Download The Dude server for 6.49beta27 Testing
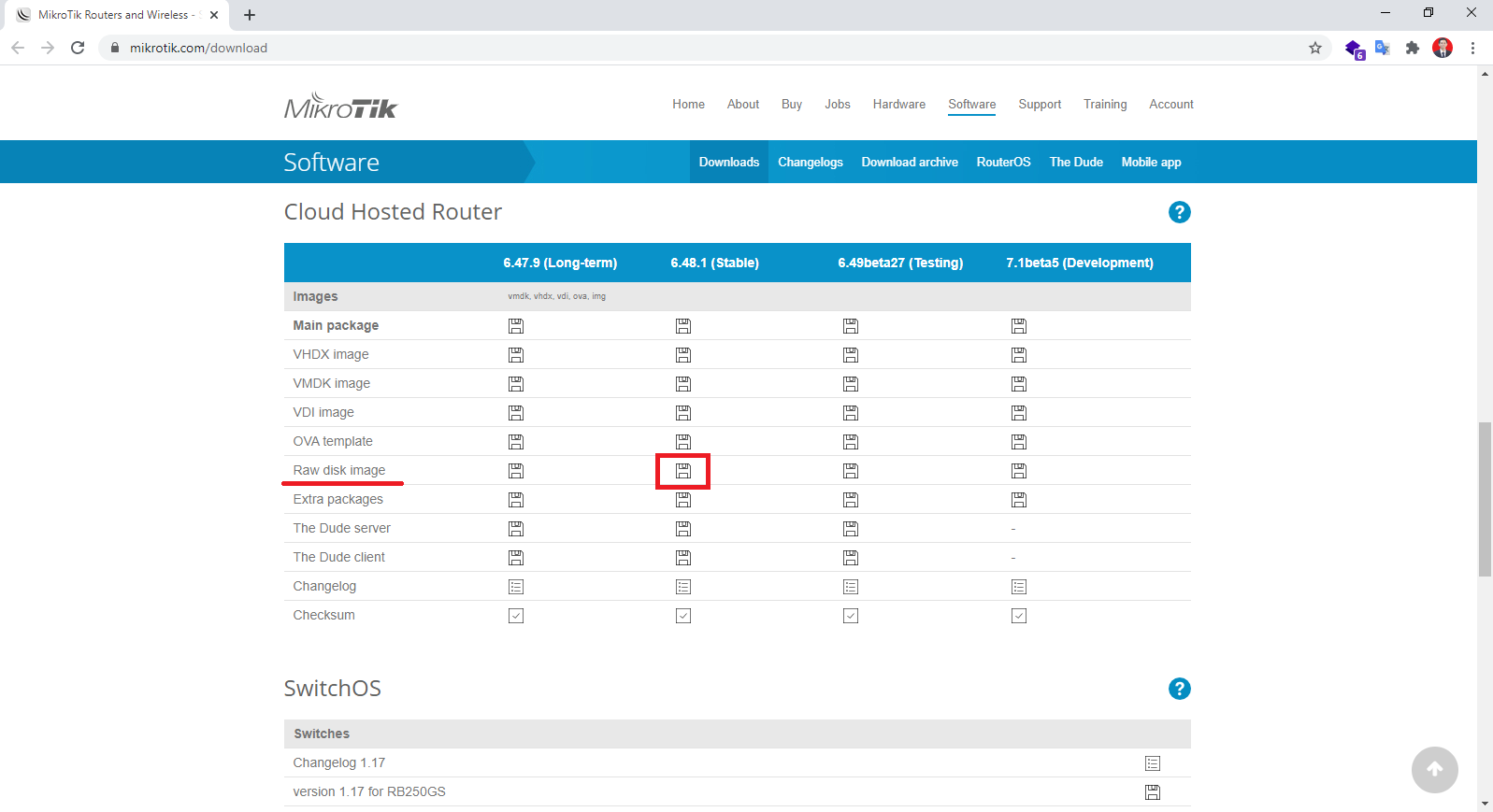Image resolution: width=1493 pixels, height=812 pixels. point(851,529)
